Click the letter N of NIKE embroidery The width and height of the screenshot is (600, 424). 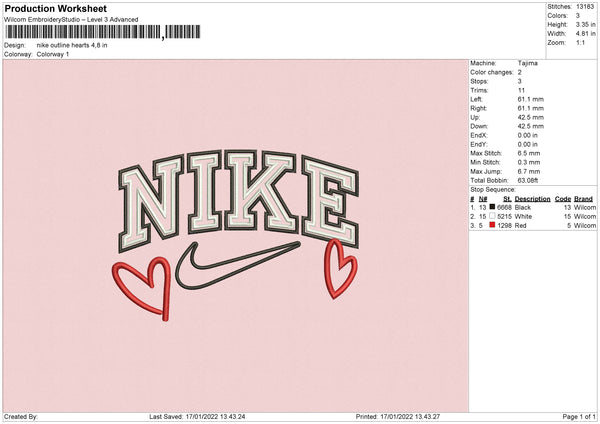click(x=161, y=197)
